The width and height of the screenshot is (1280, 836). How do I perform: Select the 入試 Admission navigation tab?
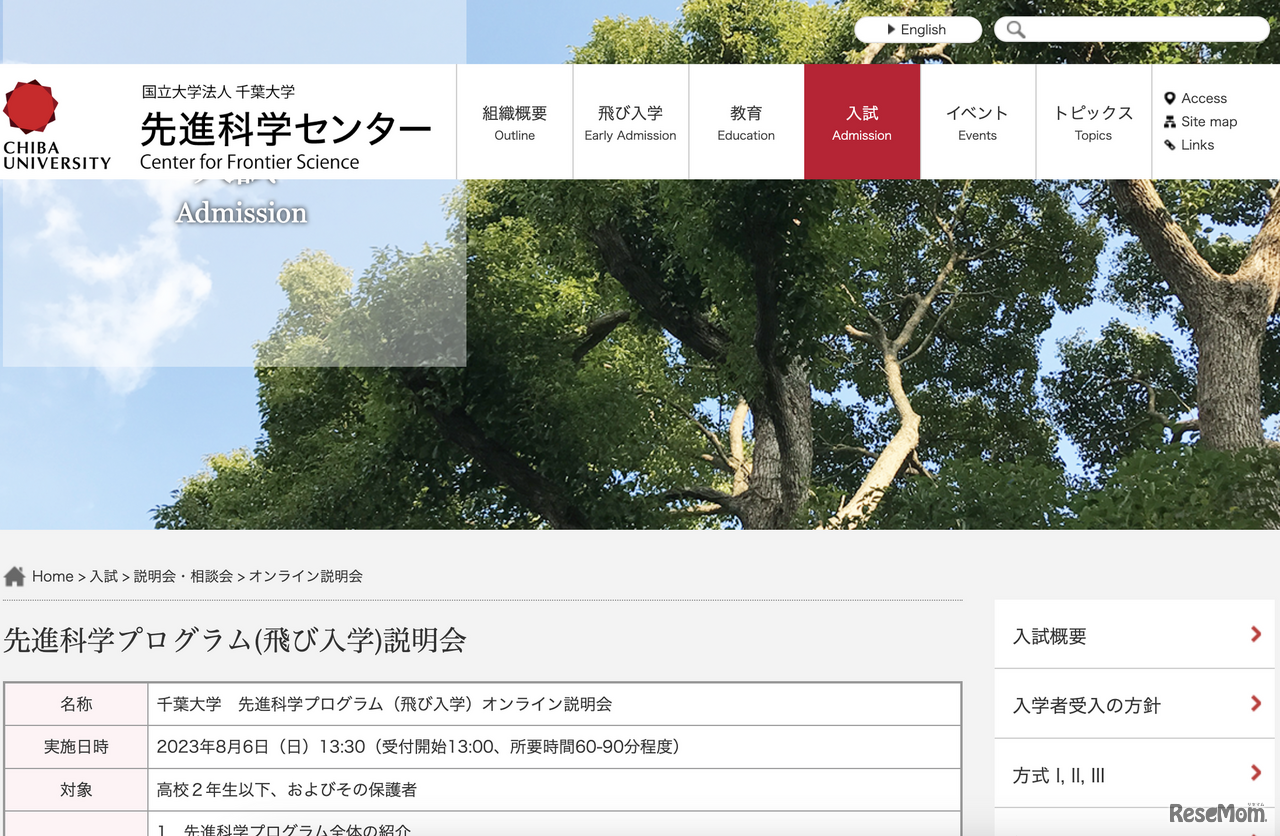pos(861,120)
